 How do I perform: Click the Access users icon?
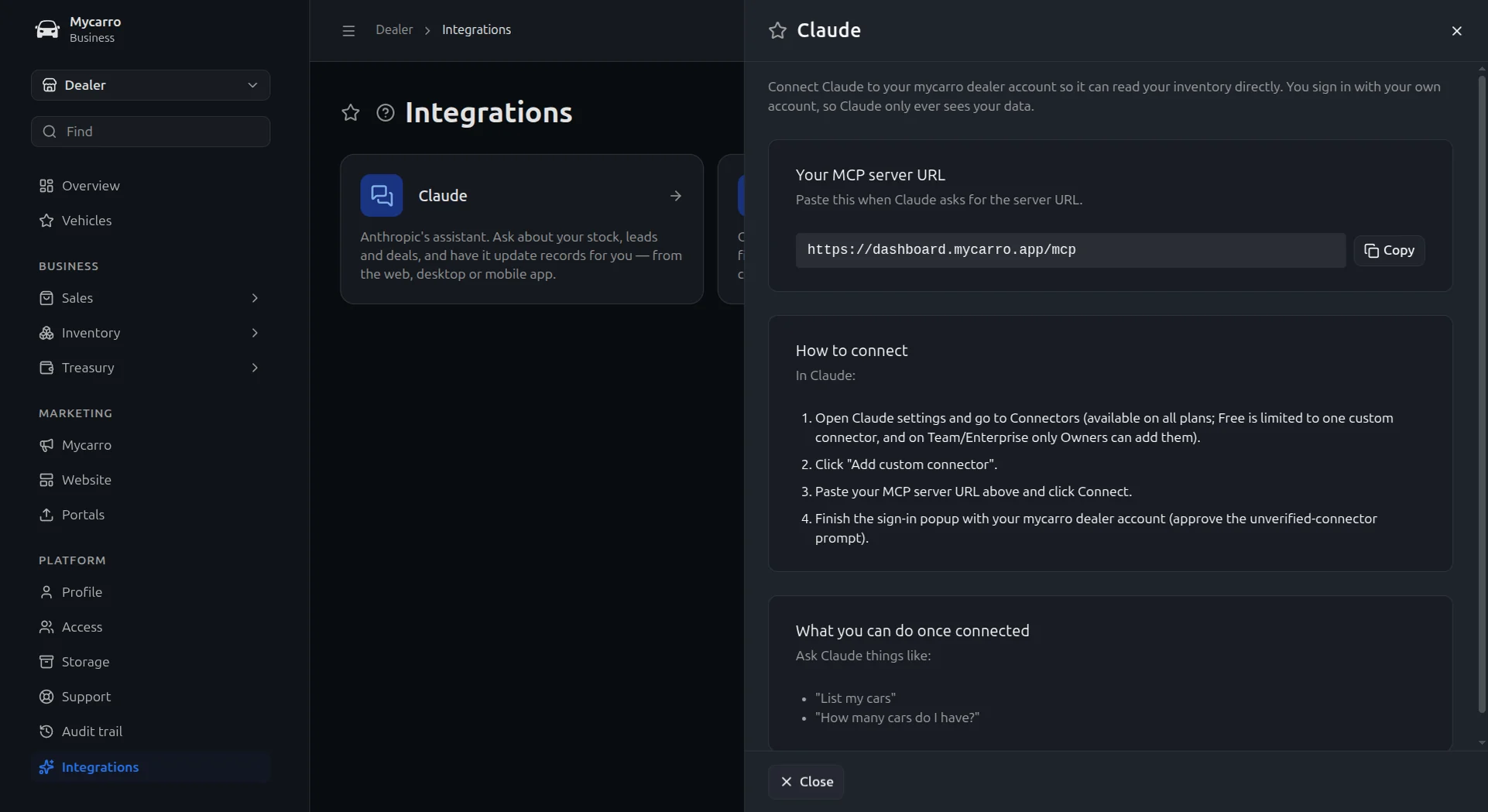(46, 627)
